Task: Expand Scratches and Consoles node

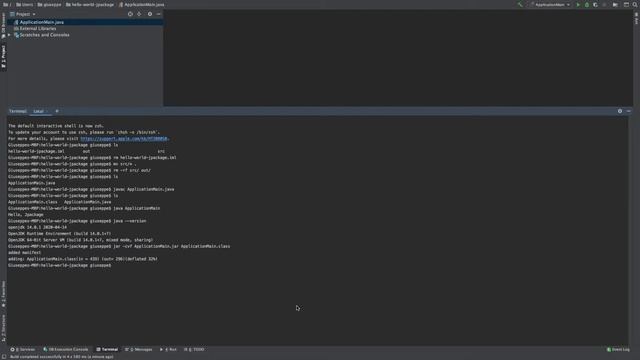Action: pos(9,35)
